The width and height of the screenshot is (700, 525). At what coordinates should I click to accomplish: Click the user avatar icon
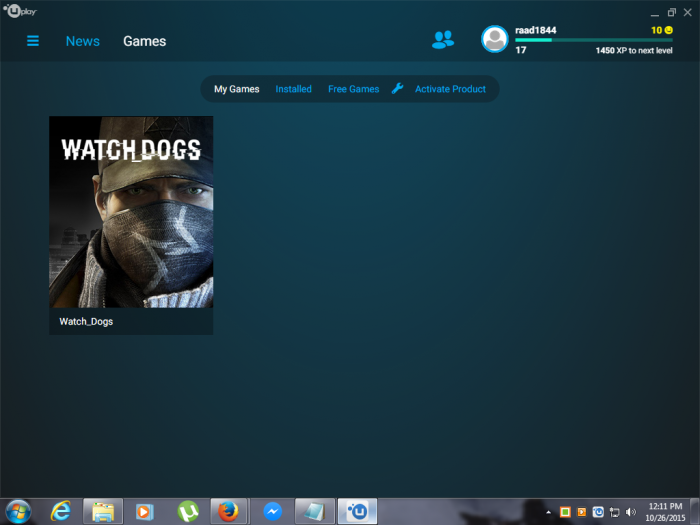click(x=495, y=39)
